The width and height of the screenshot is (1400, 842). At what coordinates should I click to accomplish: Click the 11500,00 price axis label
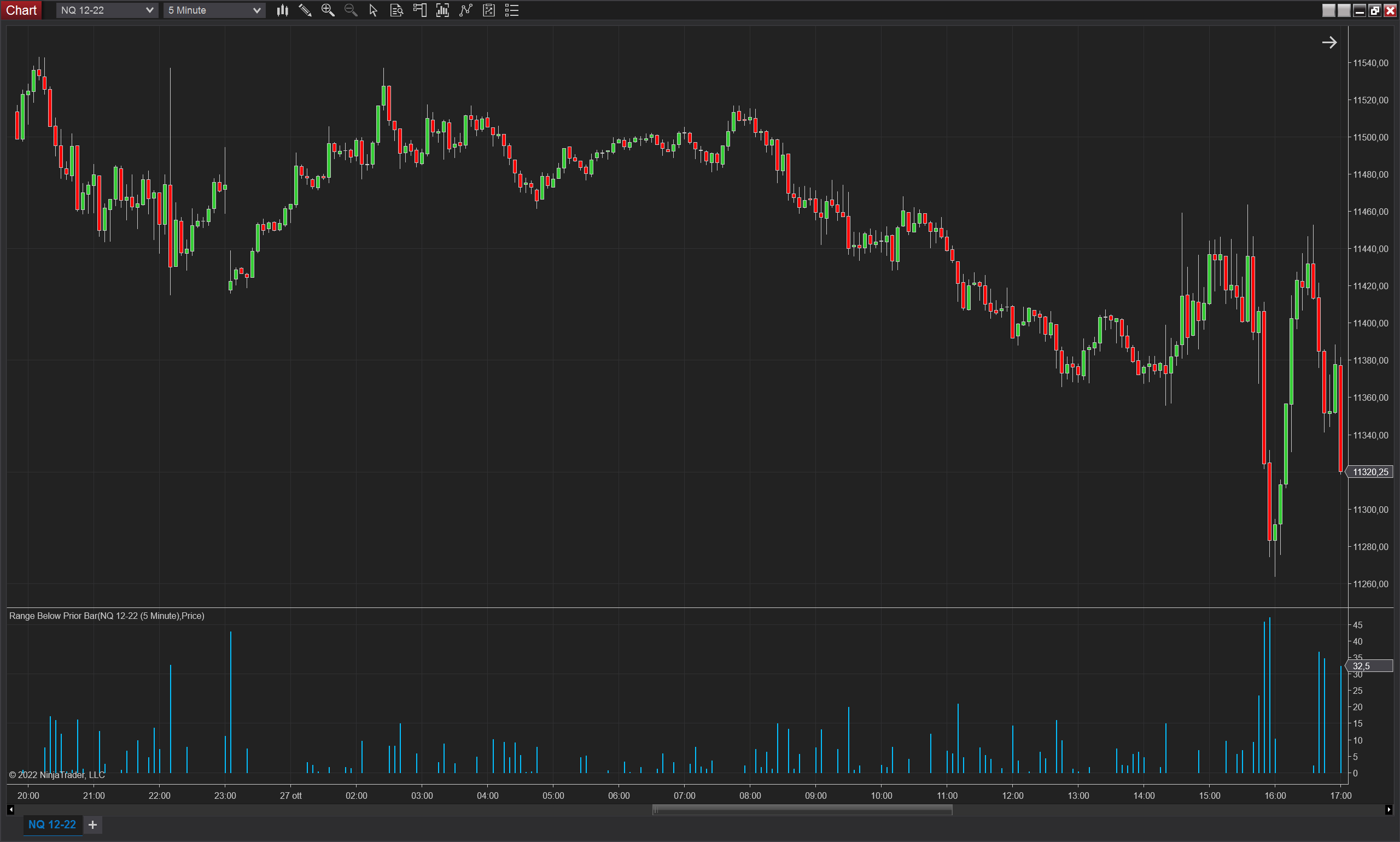coord(1370,137)
